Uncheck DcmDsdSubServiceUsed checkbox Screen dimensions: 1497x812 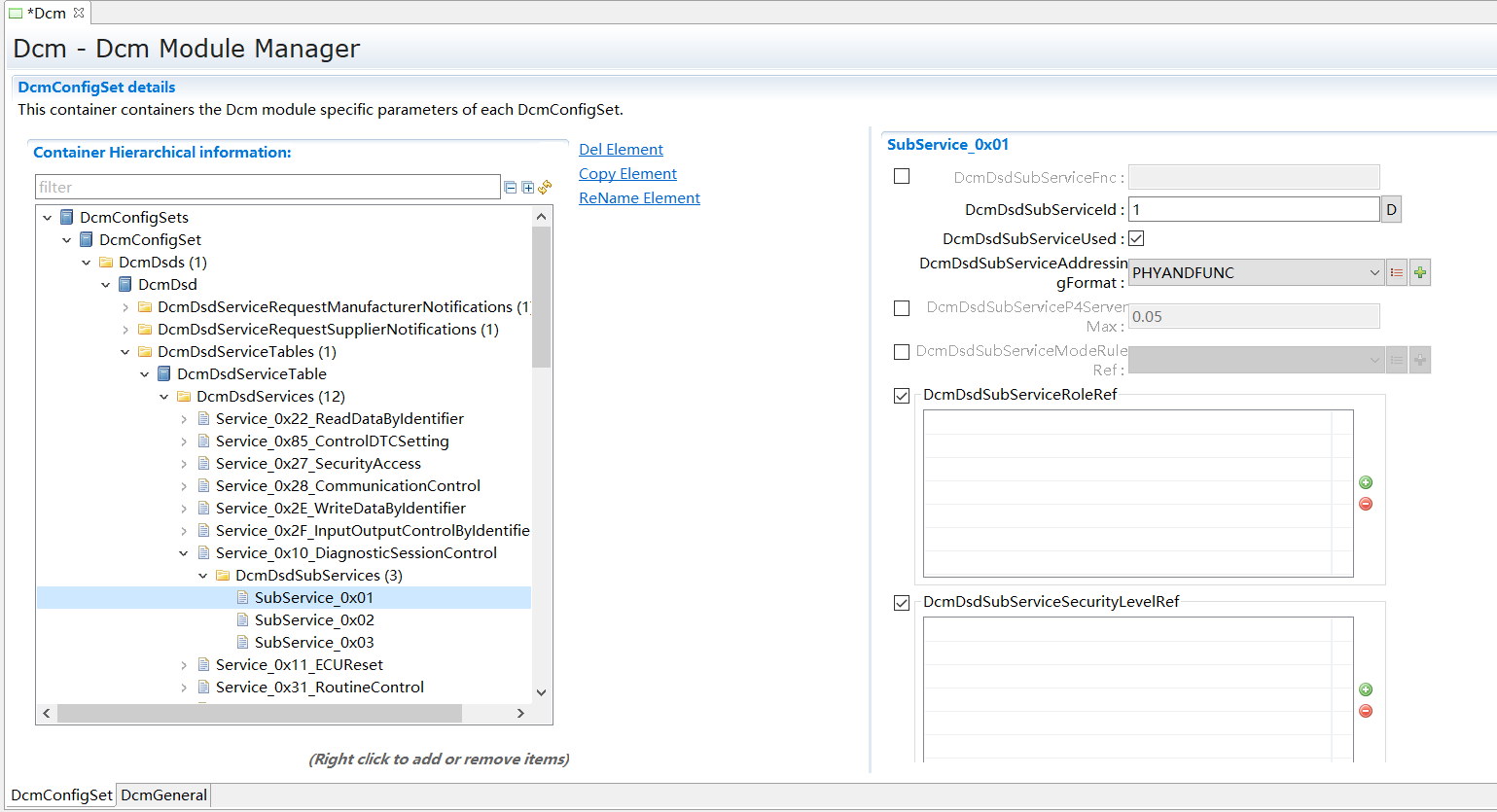[x=1136, y=238]
